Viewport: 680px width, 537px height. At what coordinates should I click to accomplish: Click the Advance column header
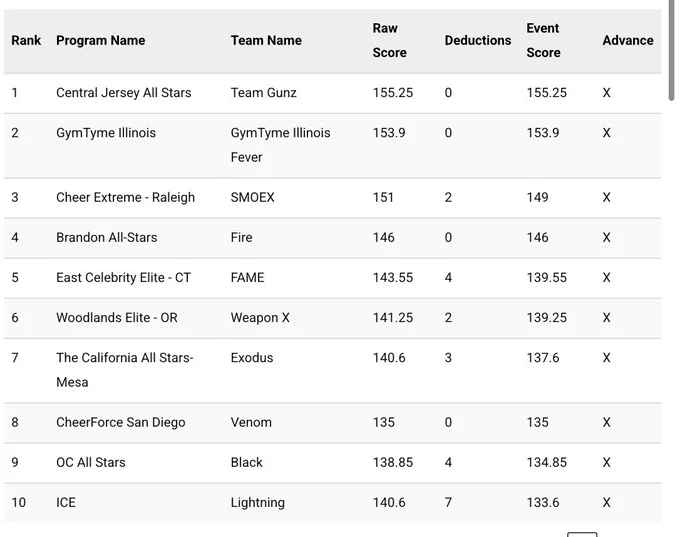(x=628, y=40)
